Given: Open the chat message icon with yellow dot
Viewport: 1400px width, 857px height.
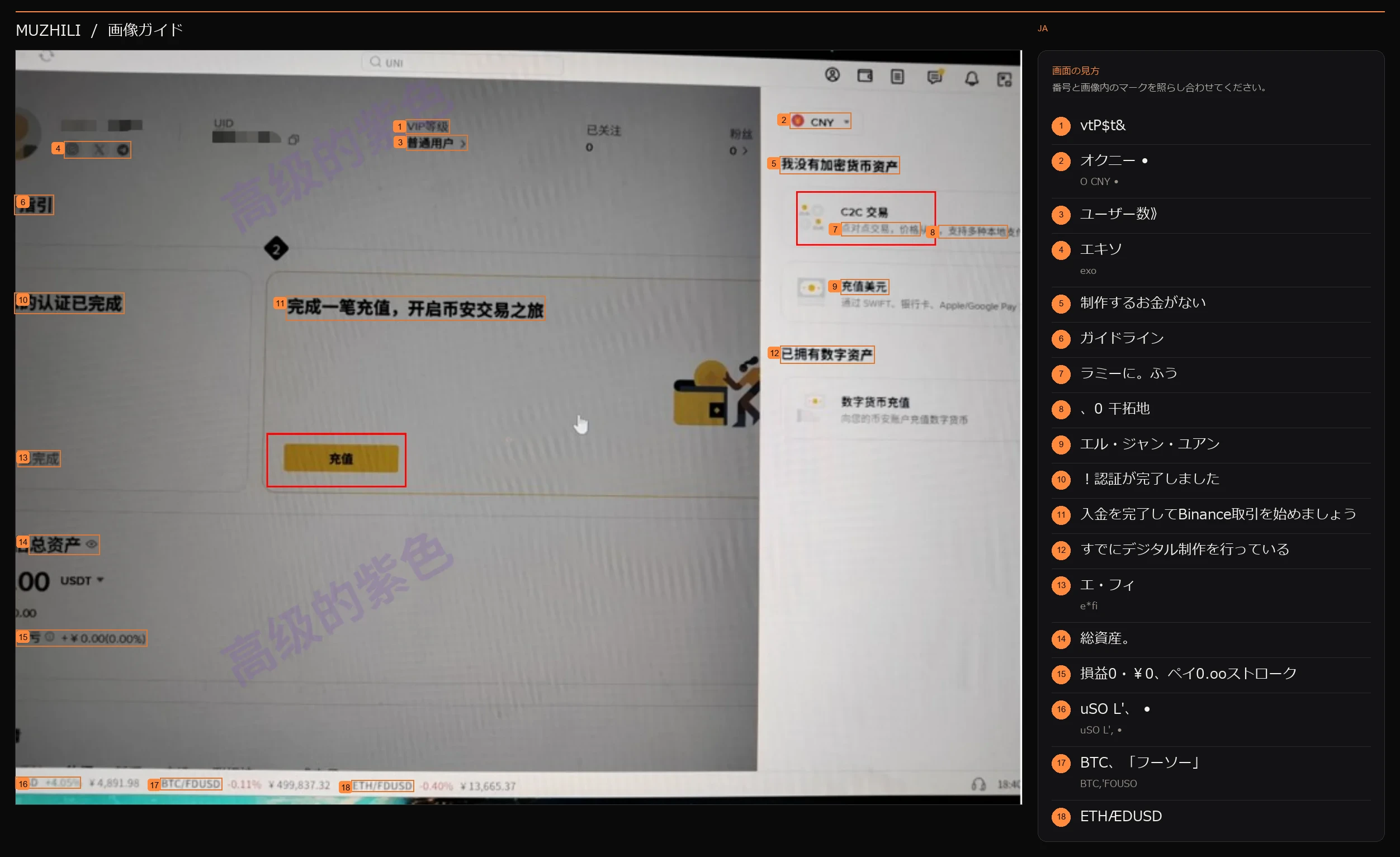Looking at the screenshot, I should point(935,77).
